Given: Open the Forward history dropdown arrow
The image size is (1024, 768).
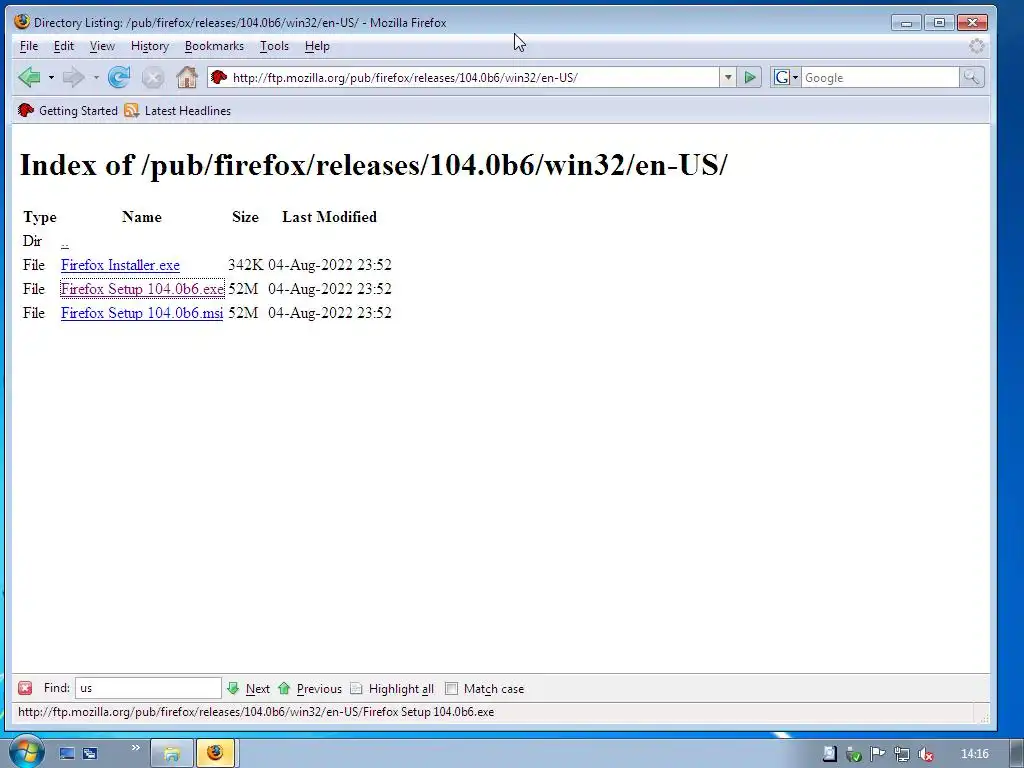Looking at the screenshot, I should (x=96, y=78).
